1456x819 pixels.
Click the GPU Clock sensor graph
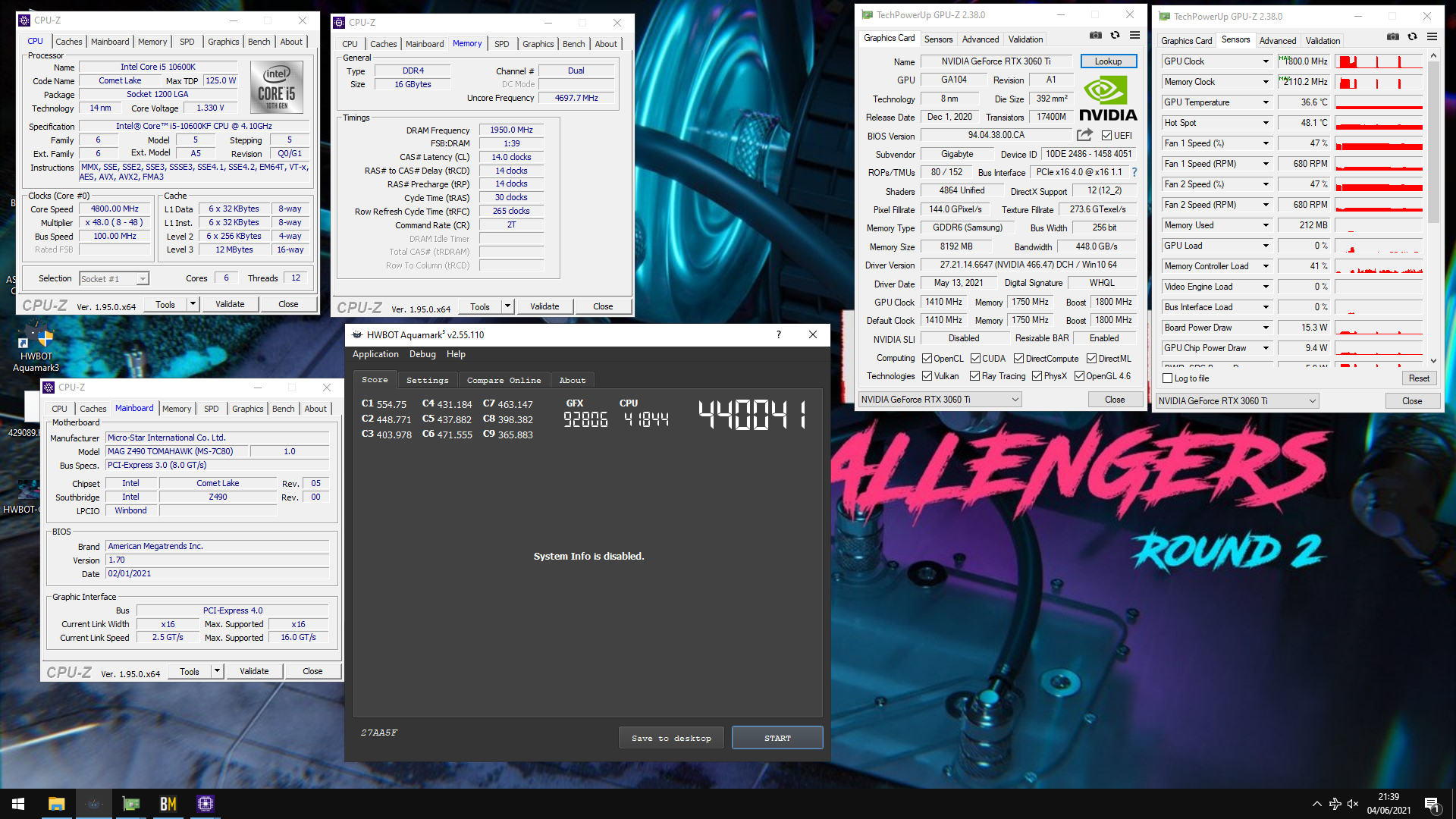[x=1379, y=61]
